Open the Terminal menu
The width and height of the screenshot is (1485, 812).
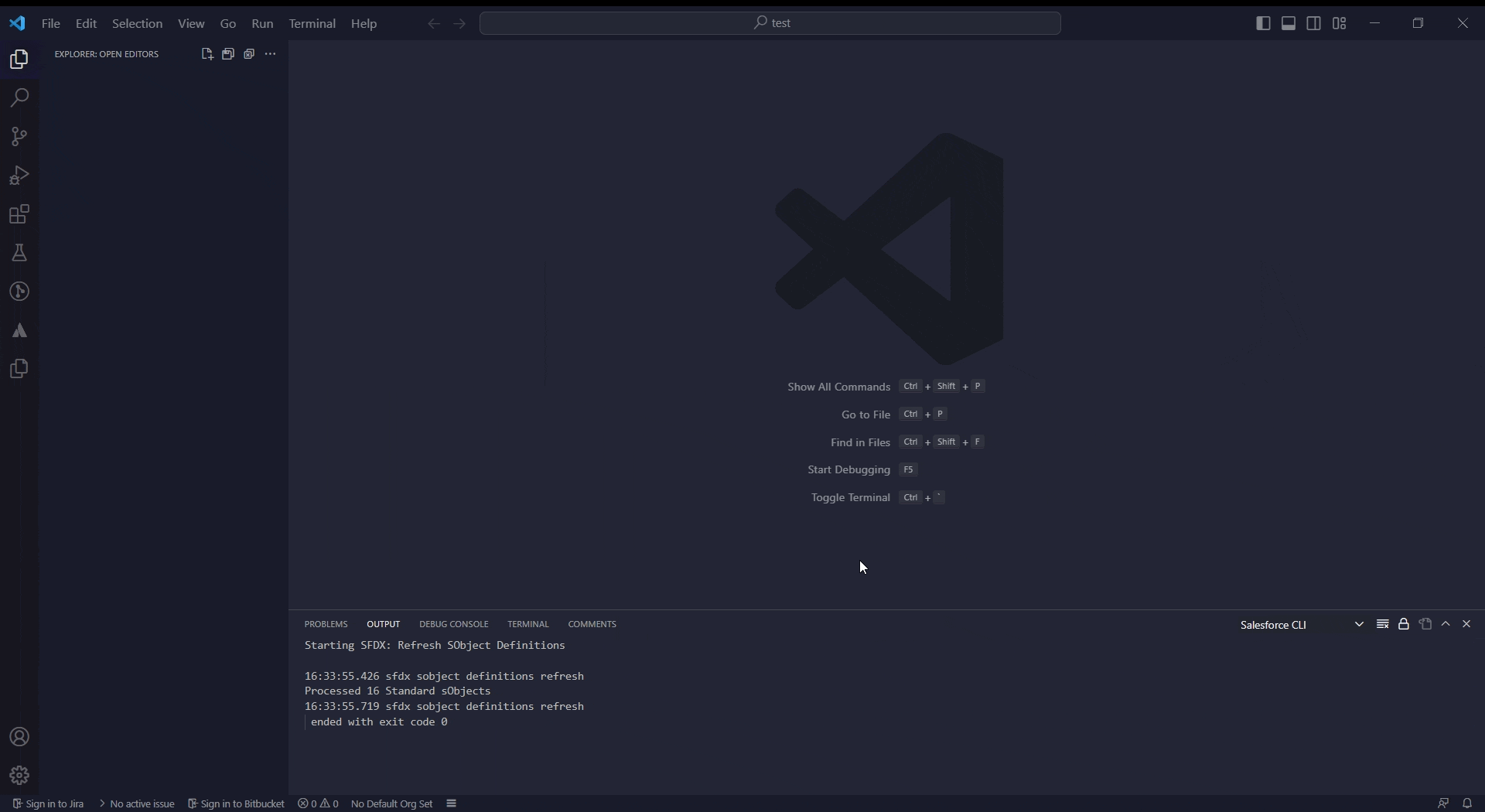tap(312, 23)
